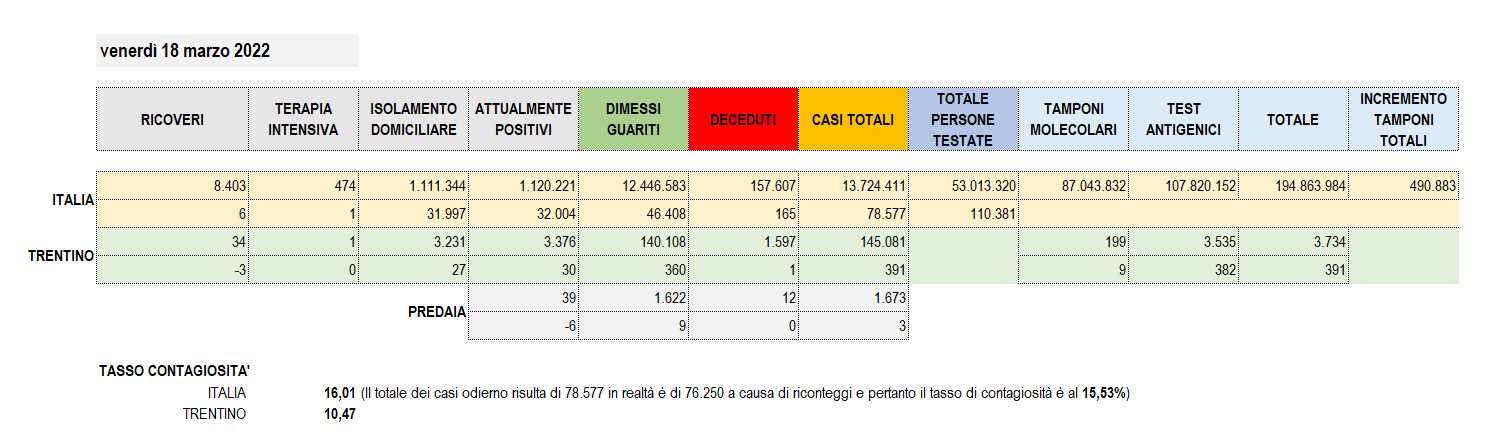Click the cell showing 32.004
Screen dimensions: 1490x448
coord(523,214)
